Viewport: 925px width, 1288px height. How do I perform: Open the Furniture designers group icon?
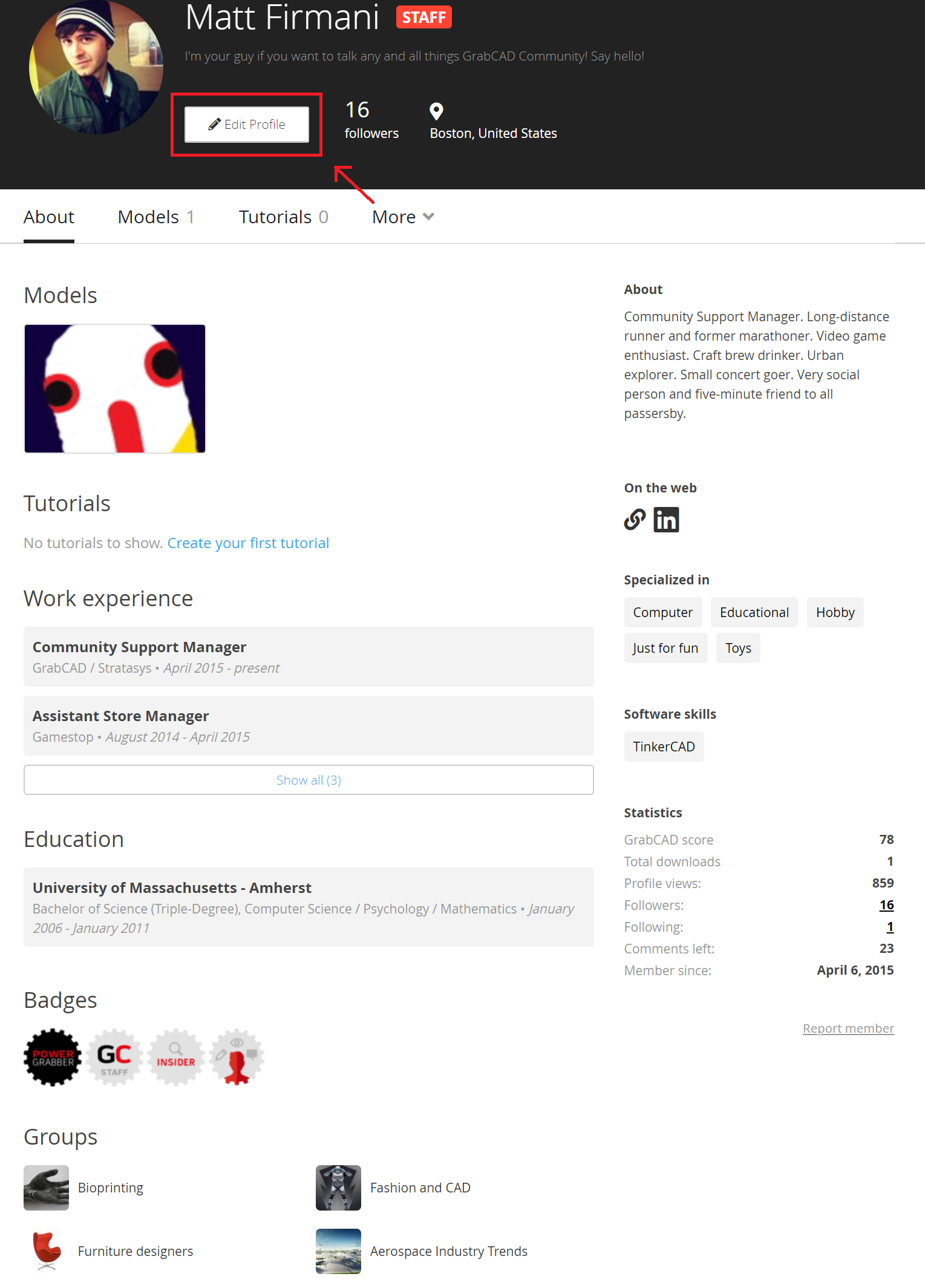point(46,1250)
